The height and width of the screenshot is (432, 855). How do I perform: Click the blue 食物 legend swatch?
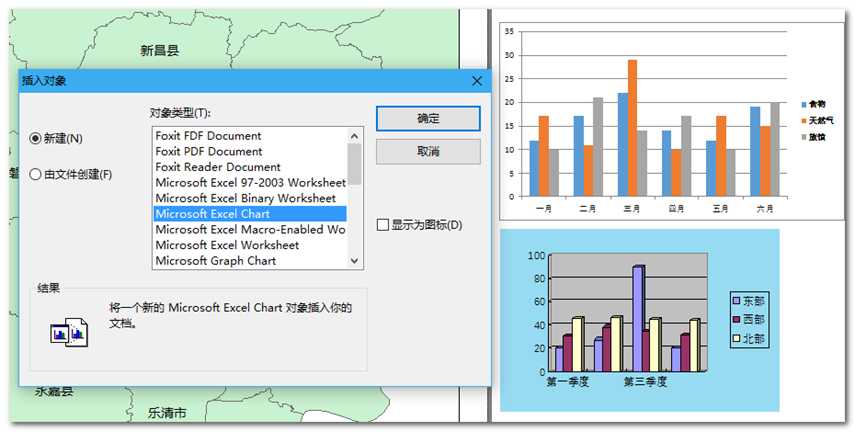(x=804, y=104)
